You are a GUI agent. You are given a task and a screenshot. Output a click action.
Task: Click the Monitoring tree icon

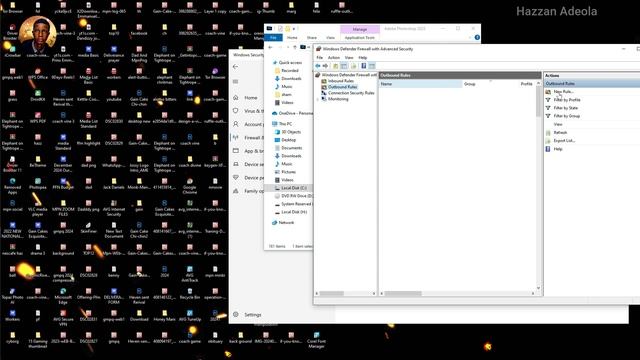tap(324, 99)
